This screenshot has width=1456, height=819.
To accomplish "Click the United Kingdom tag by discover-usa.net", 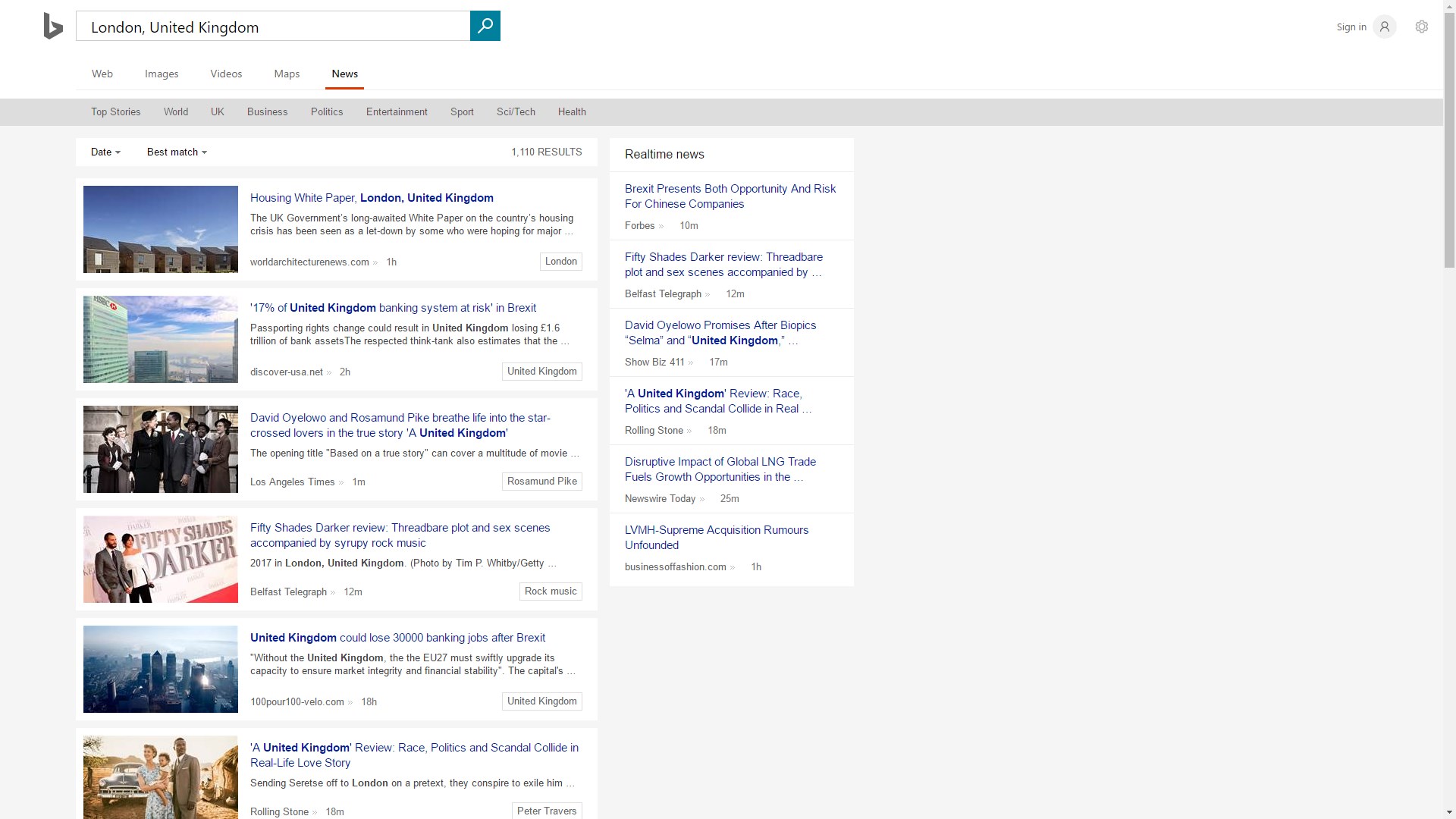I will coord(542,372).
